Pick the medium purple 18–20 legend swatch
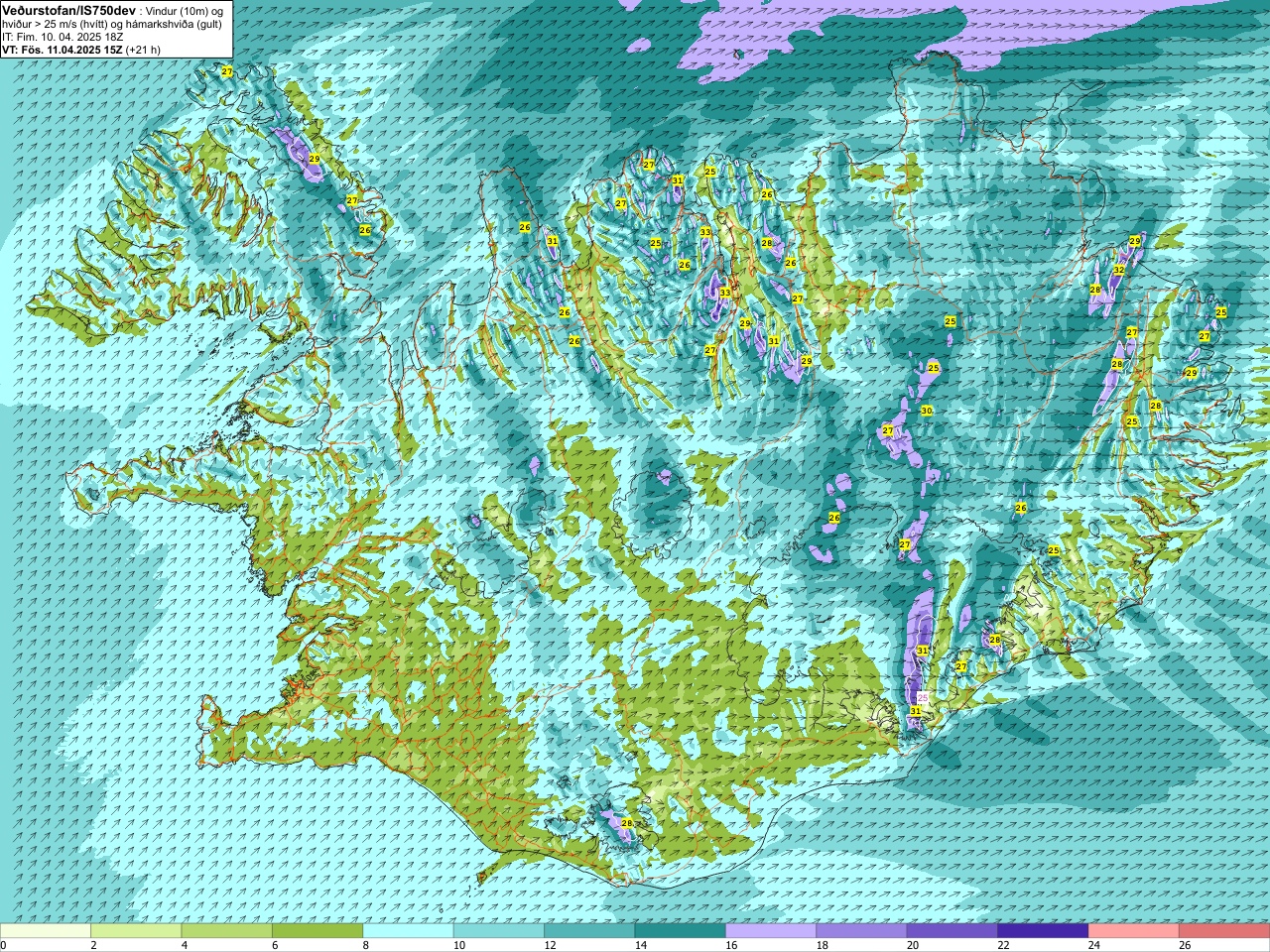Viewport: 1270px width, 952px height. tap(861, 931)
